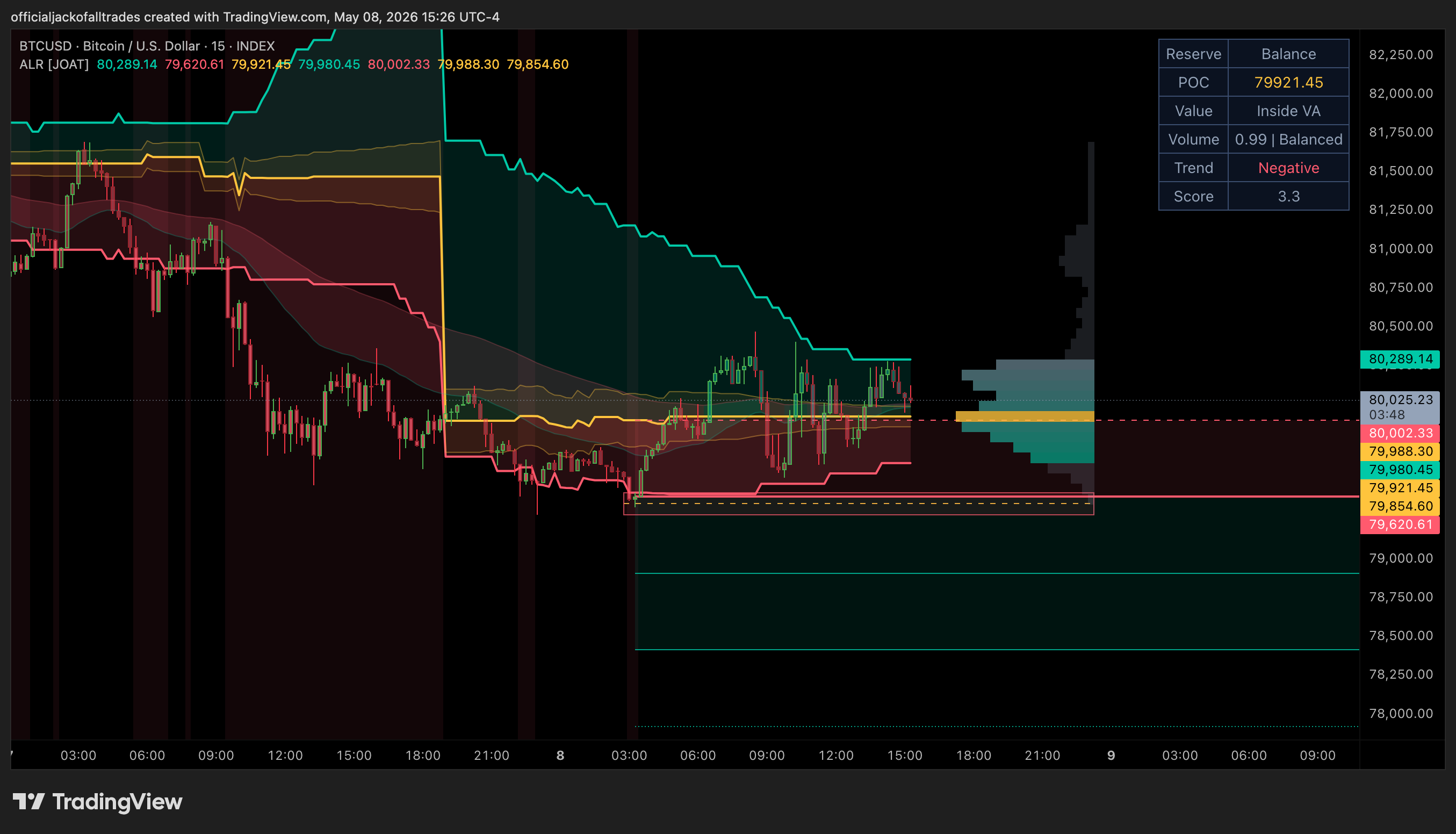The image size is (1456, 834).
Task: Click the POC value 79921.45 in the table
Action: click(1288, 82)
